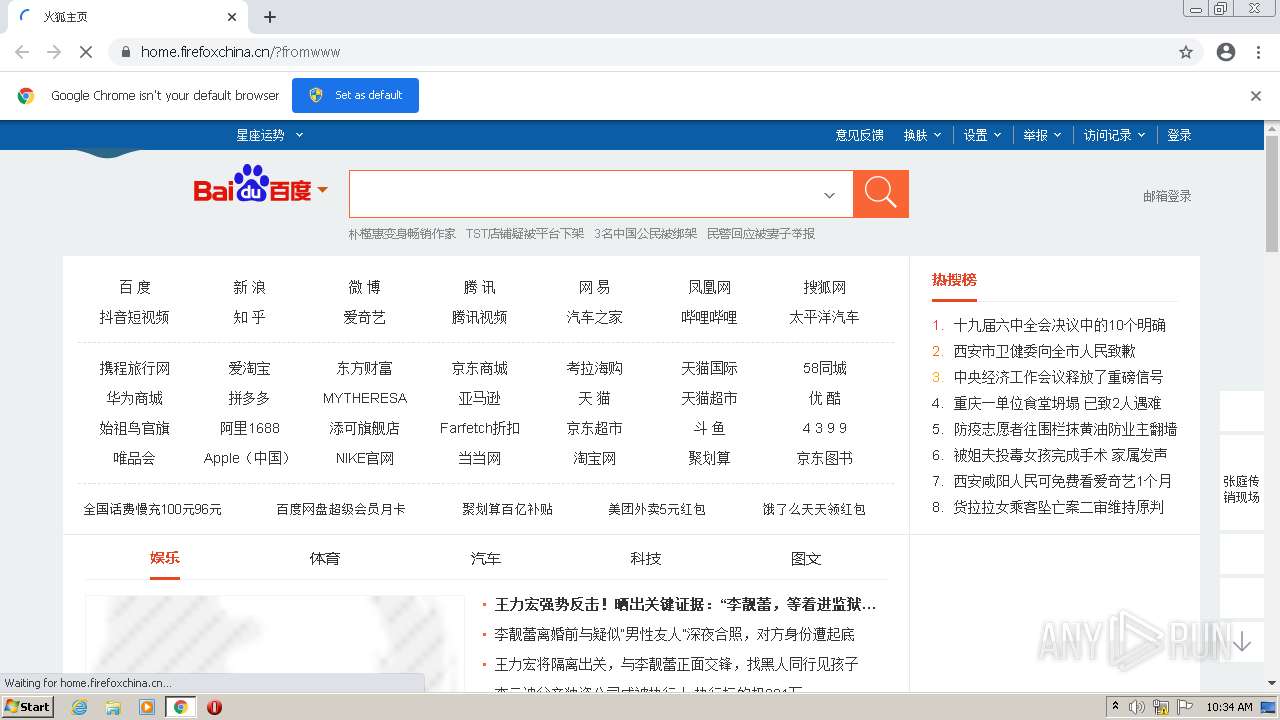Switch to the 科技 tab
The image size is (1280, 720).
pyautogui.click(x=646, y=558)
